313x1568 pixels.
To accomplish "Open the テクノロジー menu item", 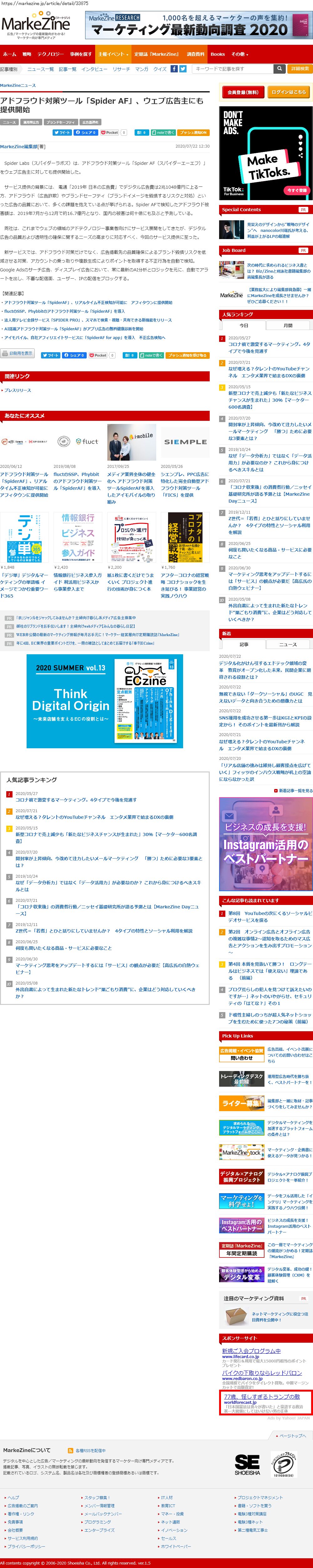I will 50,54.
